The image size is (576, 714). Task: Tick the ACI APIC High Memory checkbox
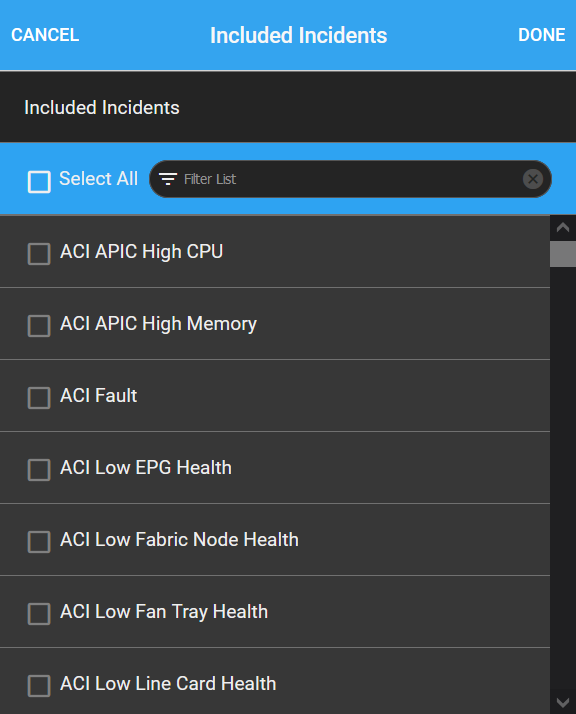[39, 326]
